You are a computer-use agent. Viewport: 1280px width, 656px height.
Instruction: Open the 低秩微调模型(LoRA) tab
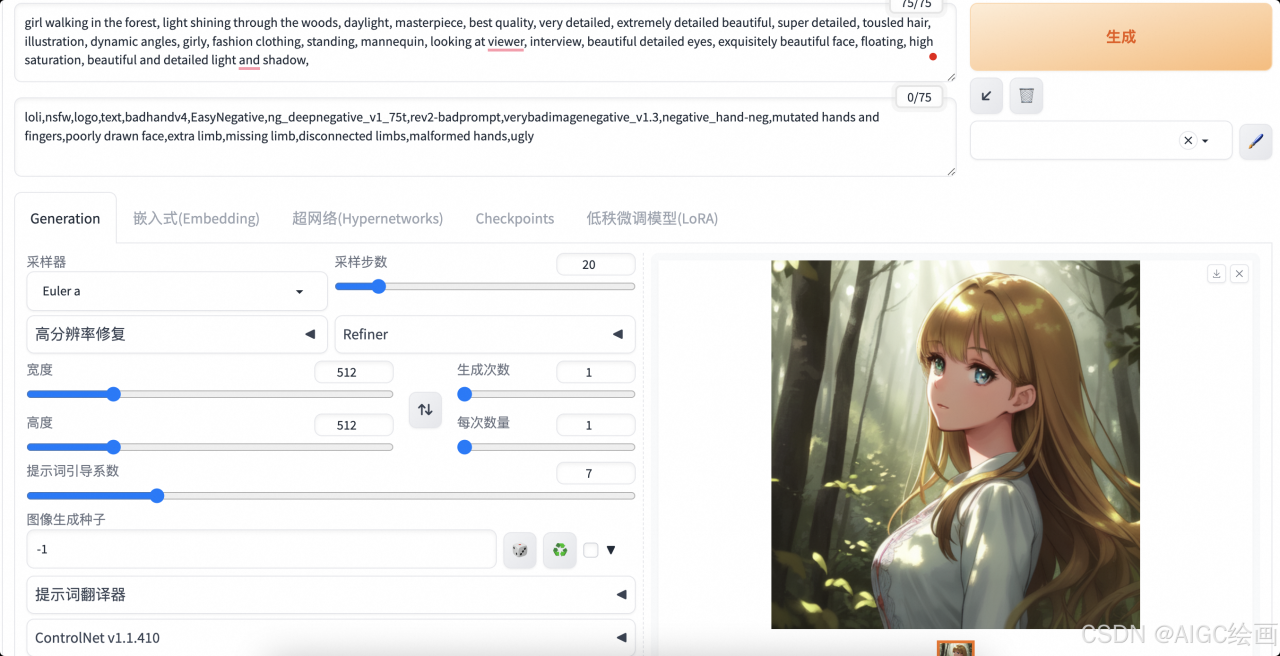[x=652, y=218]
